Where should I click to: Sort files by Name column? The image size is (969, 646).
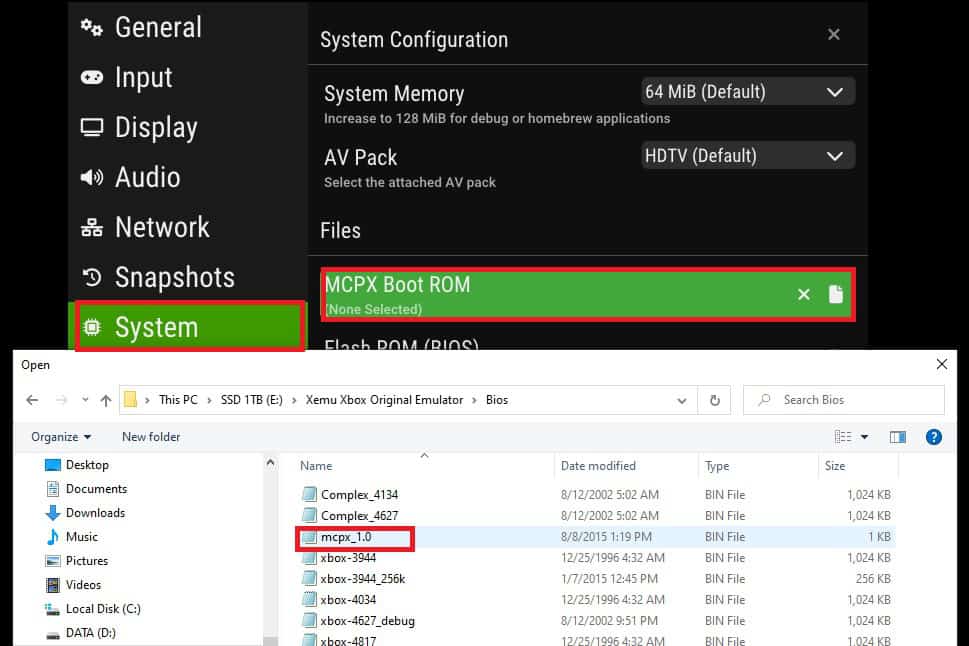point(316,466)
